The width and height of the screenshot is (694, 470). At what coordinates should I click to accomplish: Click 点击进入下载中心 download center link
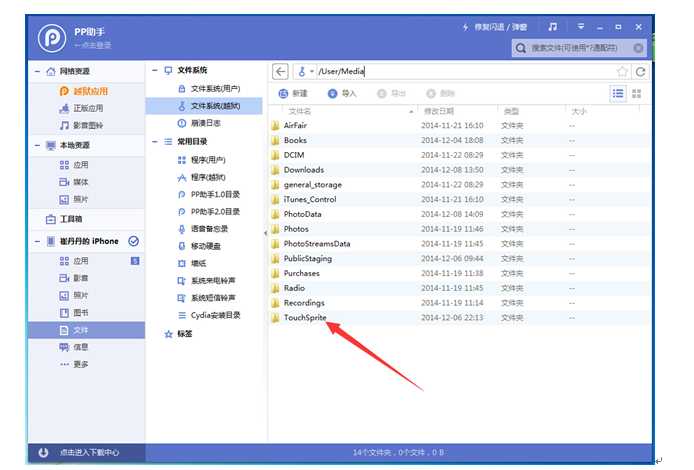(x=89, y=452)
